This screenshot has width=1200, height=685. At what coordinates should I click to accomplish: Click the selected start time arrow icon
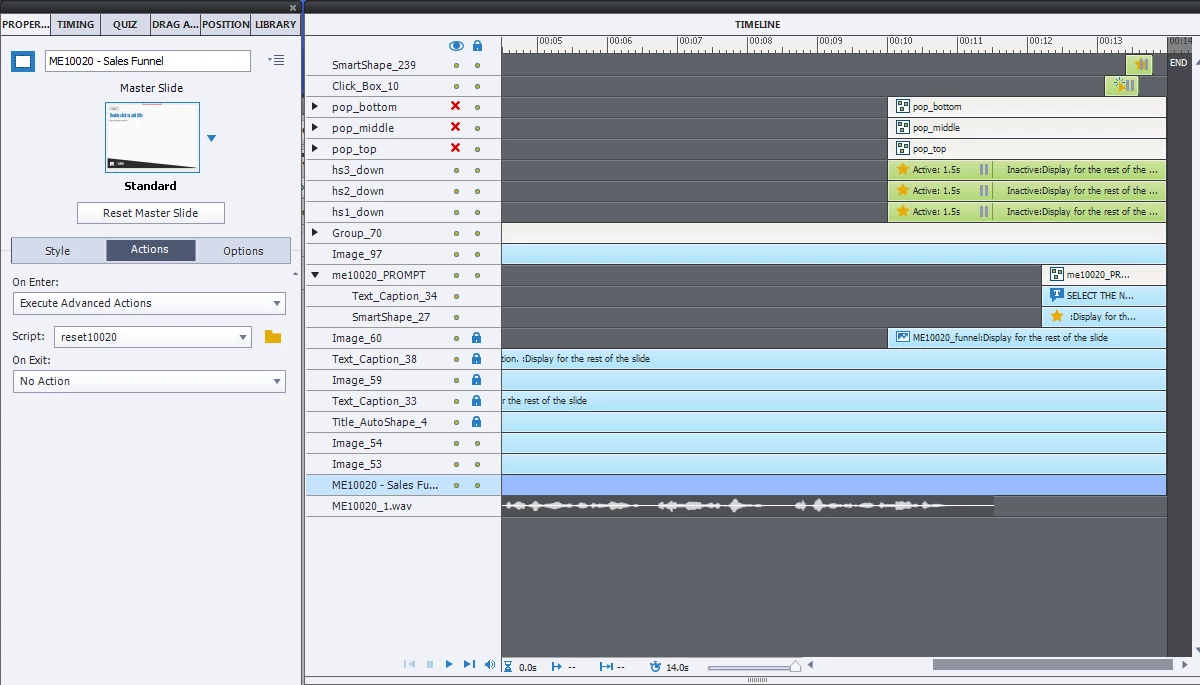(x=557, y=666)
